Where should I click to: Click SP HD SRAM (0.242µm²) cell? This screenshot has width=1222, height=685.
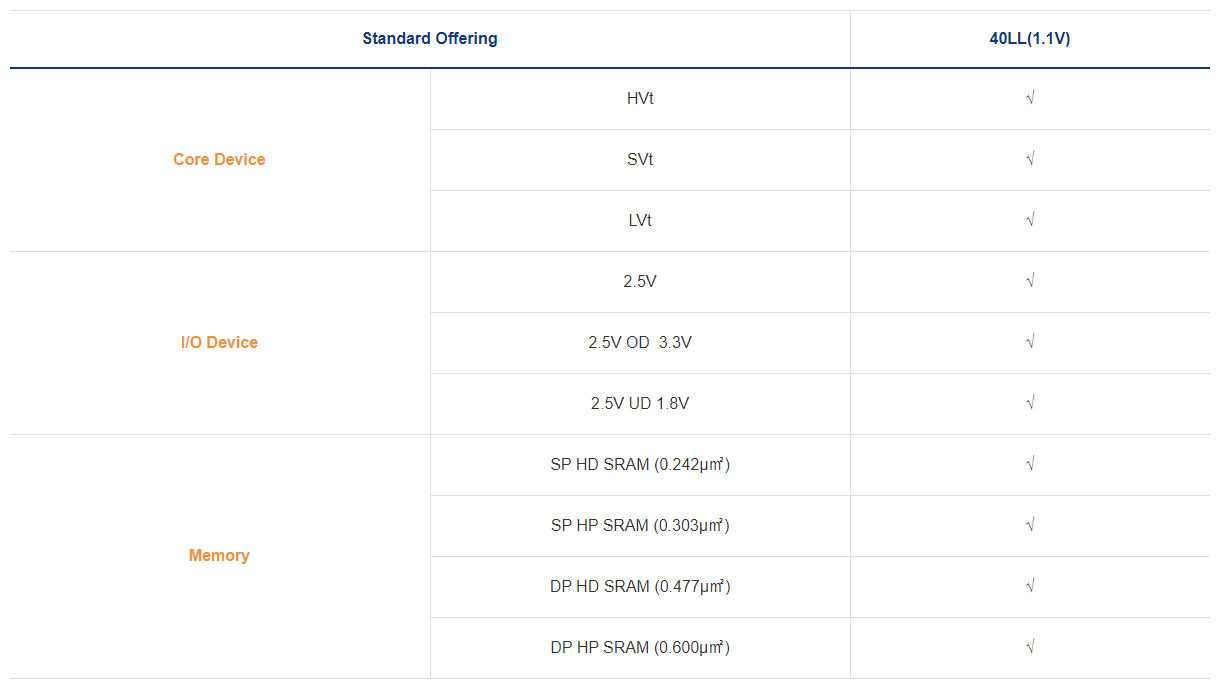click(640, 465)
